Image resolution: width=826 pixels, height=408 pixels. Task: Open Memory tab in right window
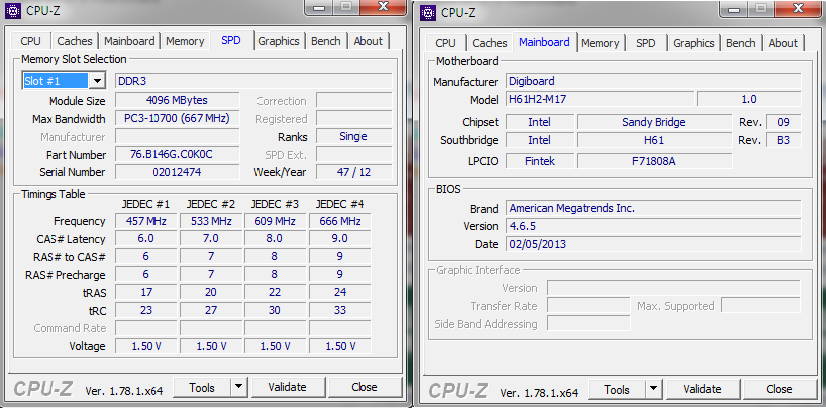pyautogui.click(x=601, y=43)
